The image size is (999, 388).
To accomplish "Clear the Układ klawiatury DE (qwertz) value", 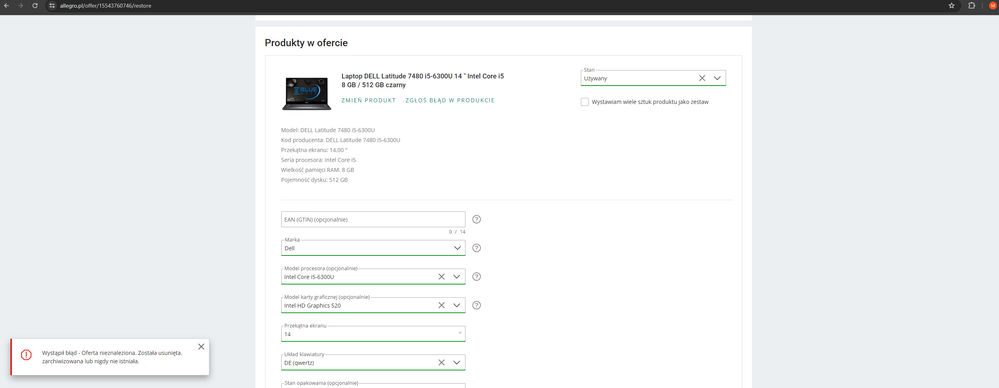I will [x=442, y=363].
